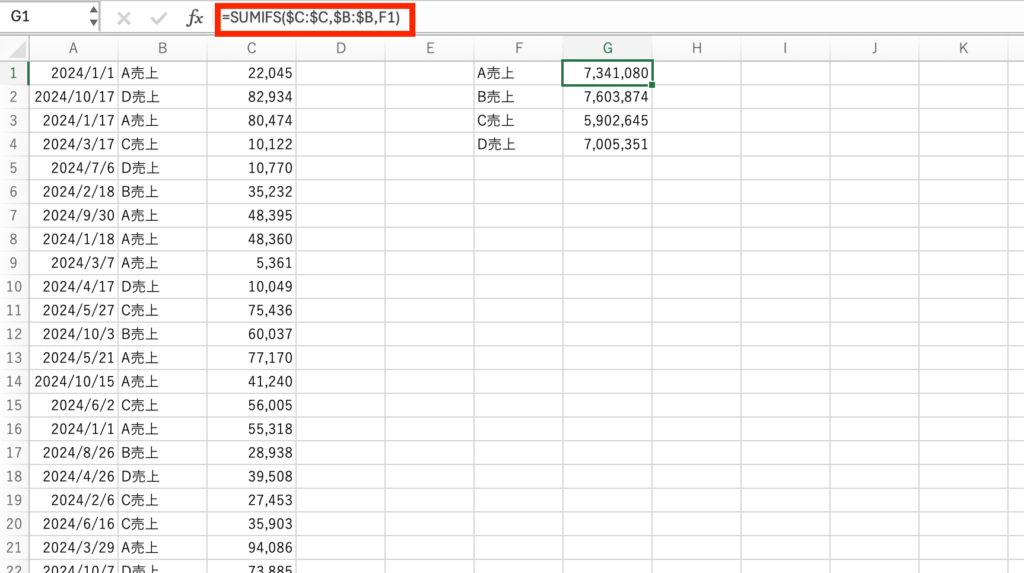Screen dimensions: 1024x573
Task: Click the cancel (X) icon in formula bar
Action: point(123,18)
